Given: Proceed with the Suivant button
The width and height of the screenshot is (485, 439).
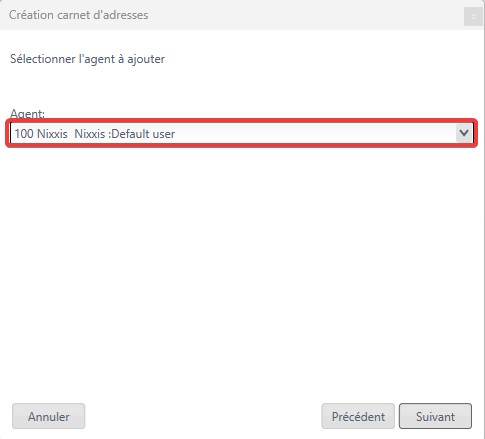Looking at the screenshot, I should click(x=435, y=416).
